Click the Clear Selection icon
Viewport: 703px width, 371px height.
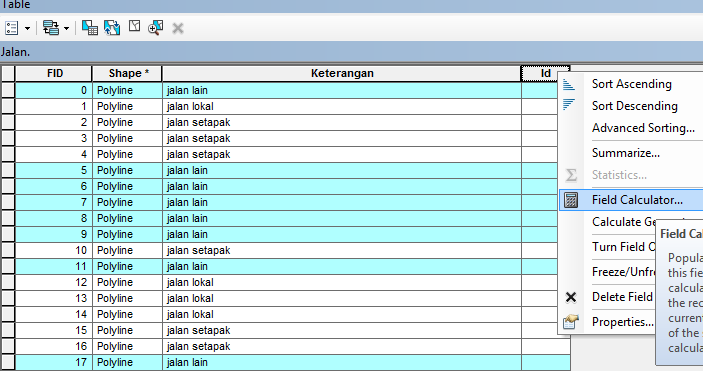pos(134,26)
